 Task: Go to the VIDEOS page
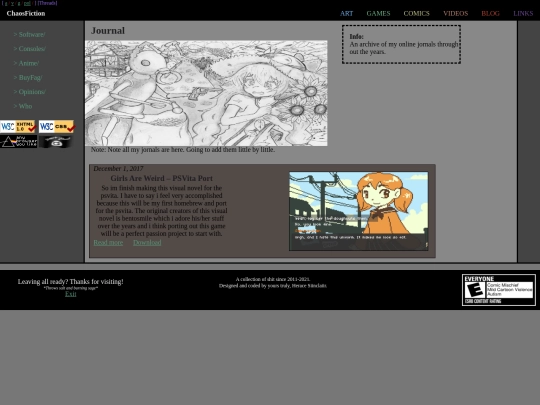455,13
